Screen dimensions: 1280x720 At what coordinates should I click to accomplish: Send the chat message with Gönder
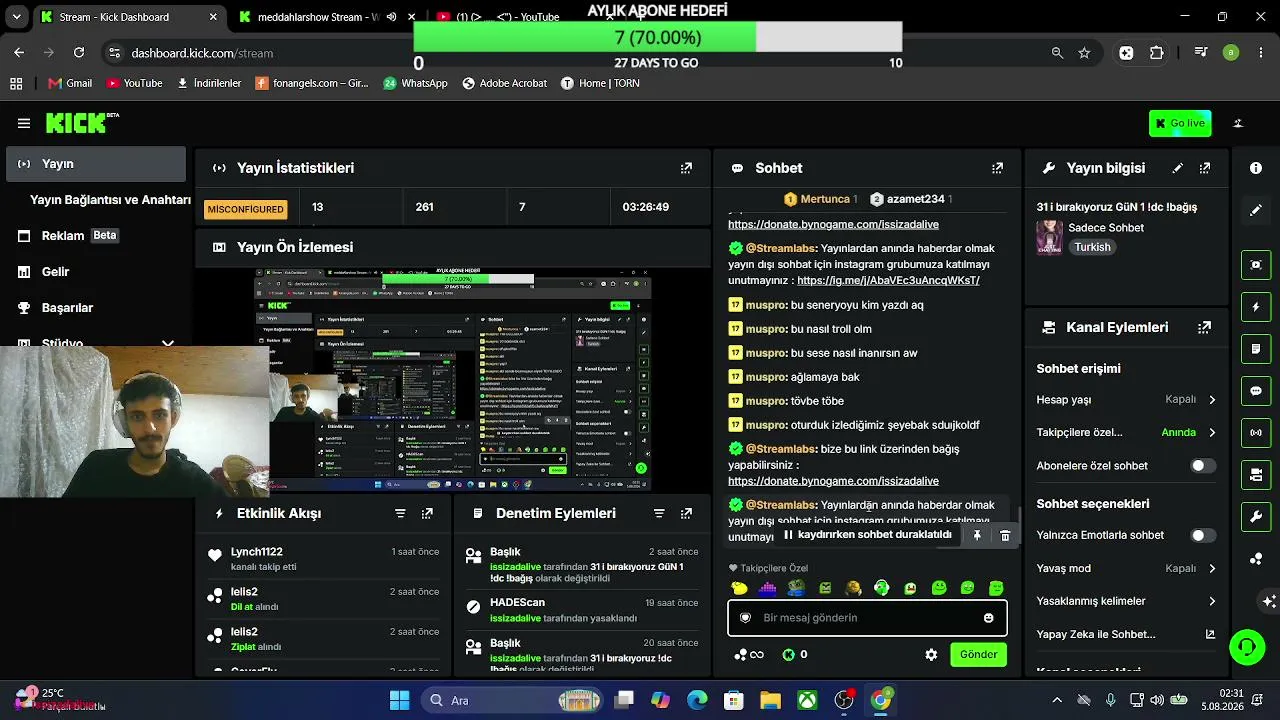pyautogui.click(x=978, y=655)
